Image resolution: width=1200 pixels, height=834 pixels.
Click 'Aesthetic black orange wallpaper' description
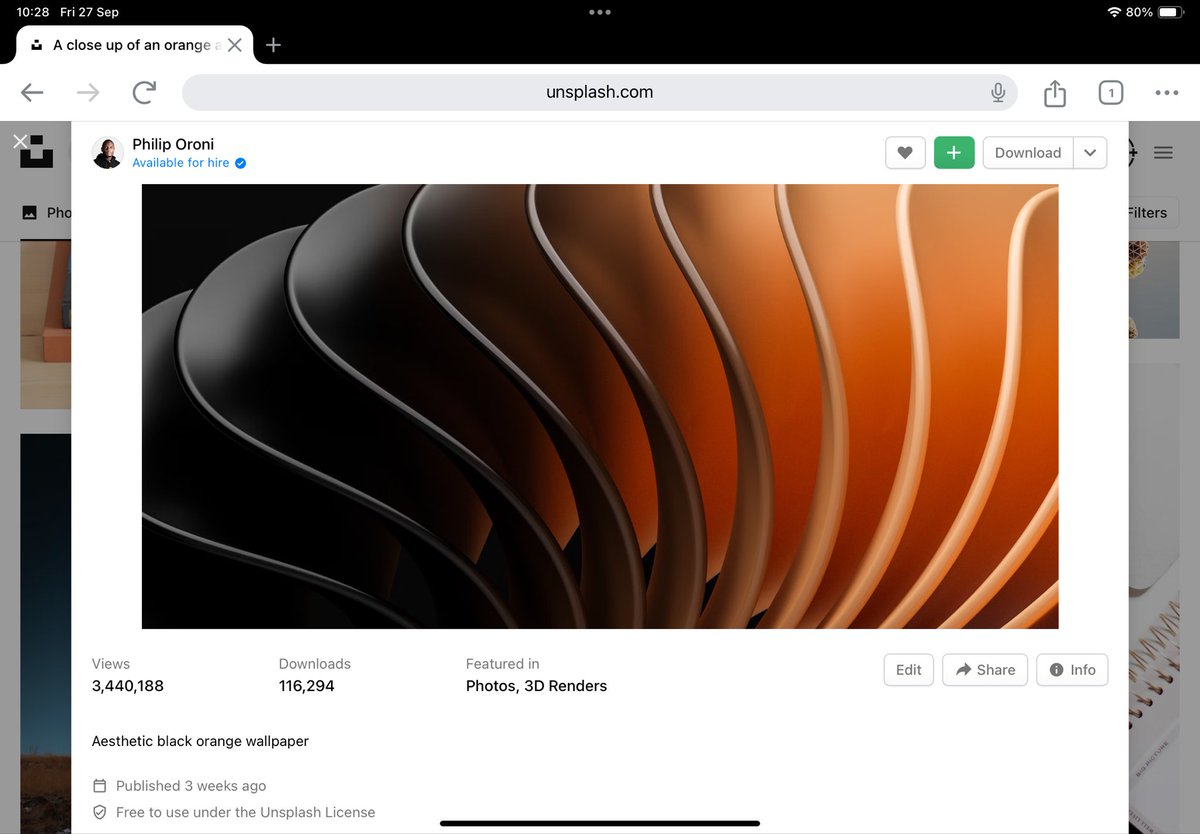click(x=200, y=741)
